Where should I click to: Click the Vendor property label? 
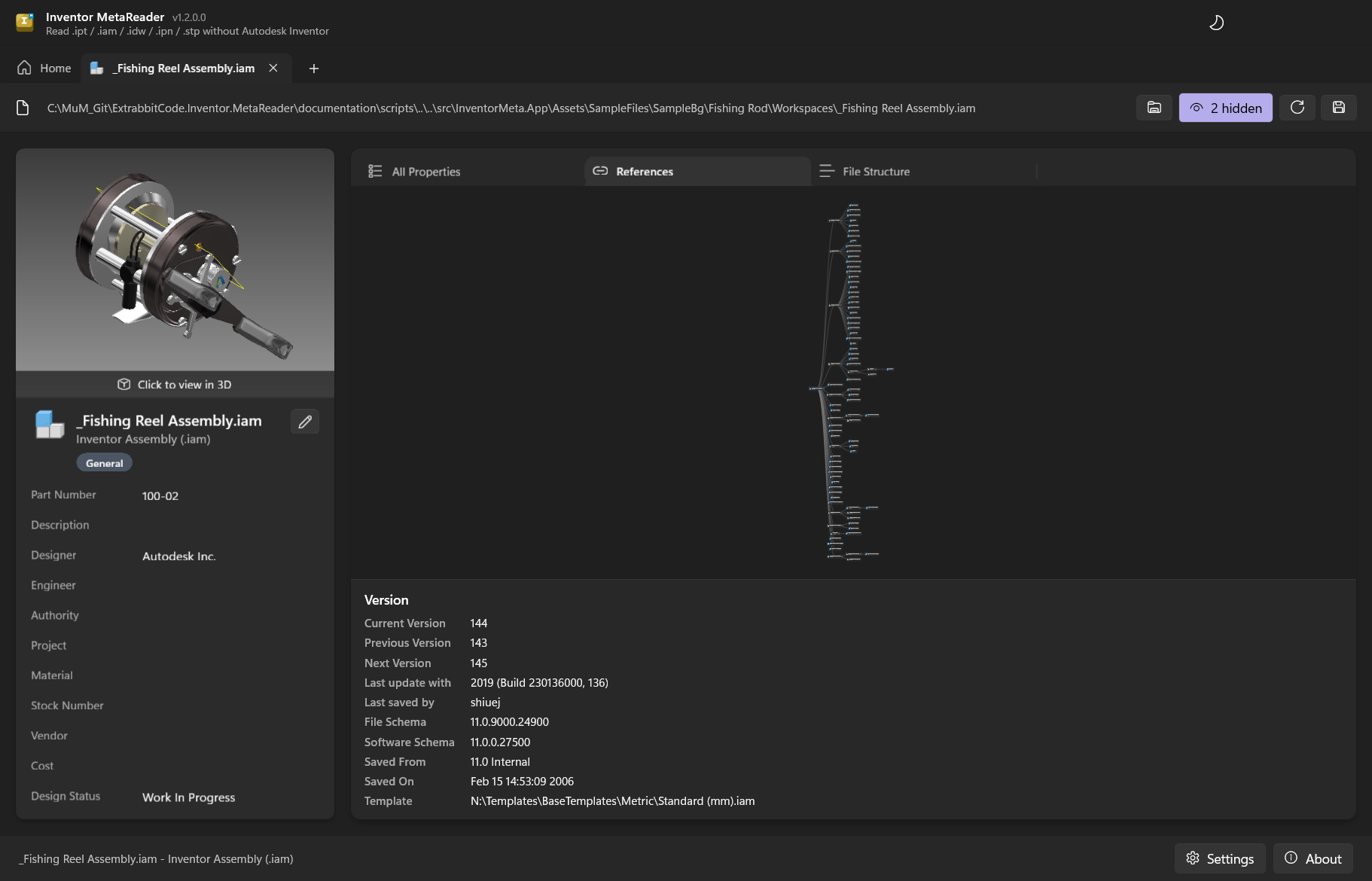49,736
